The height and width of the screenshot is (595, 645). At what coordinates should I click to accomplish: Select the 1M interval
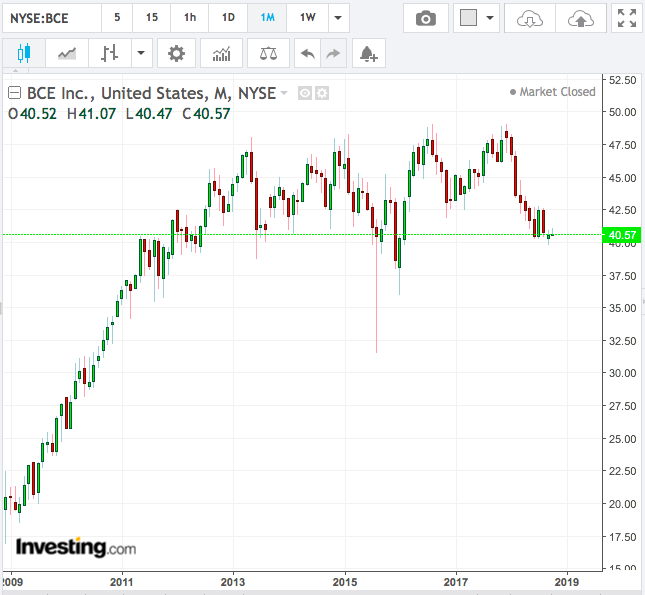point(267,18)
